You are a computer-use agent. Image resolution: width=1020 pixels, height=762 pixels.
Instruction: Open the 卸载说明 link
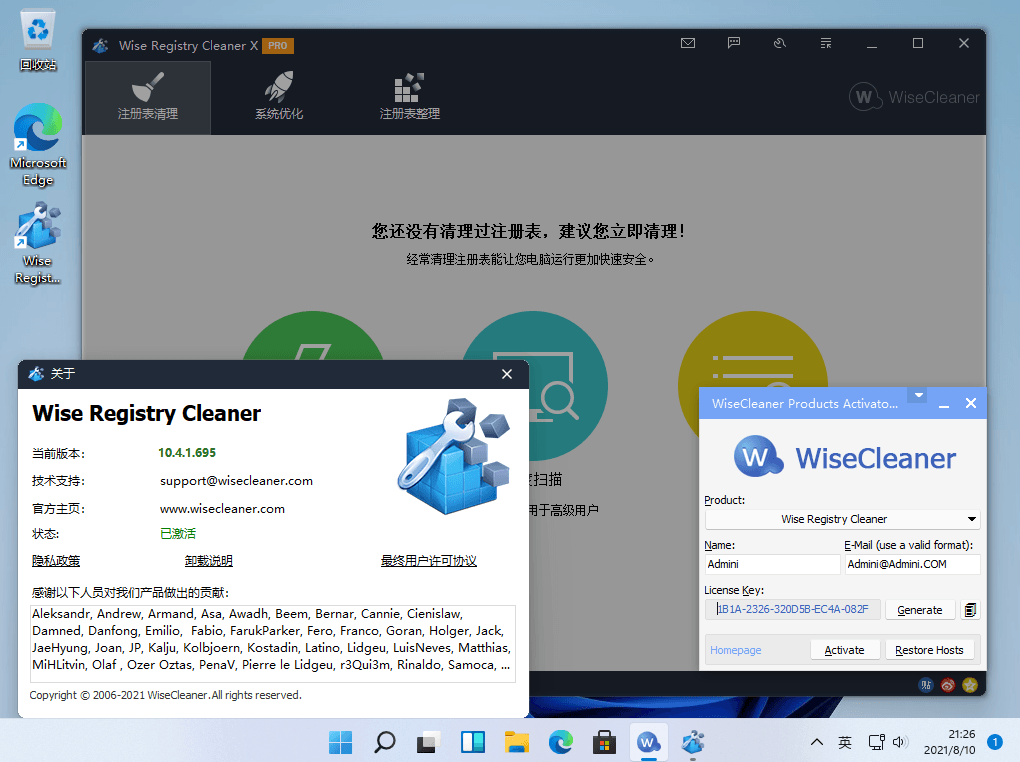(209, 561)
